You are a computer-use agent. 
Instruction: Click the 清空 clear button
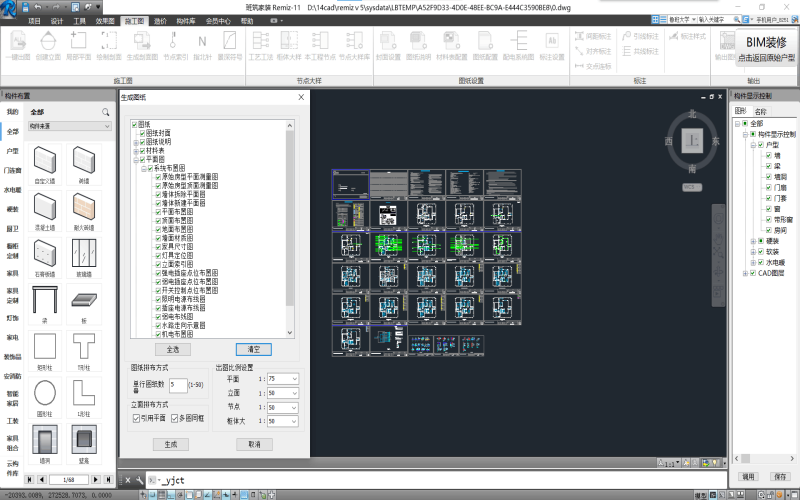(254, 349)
